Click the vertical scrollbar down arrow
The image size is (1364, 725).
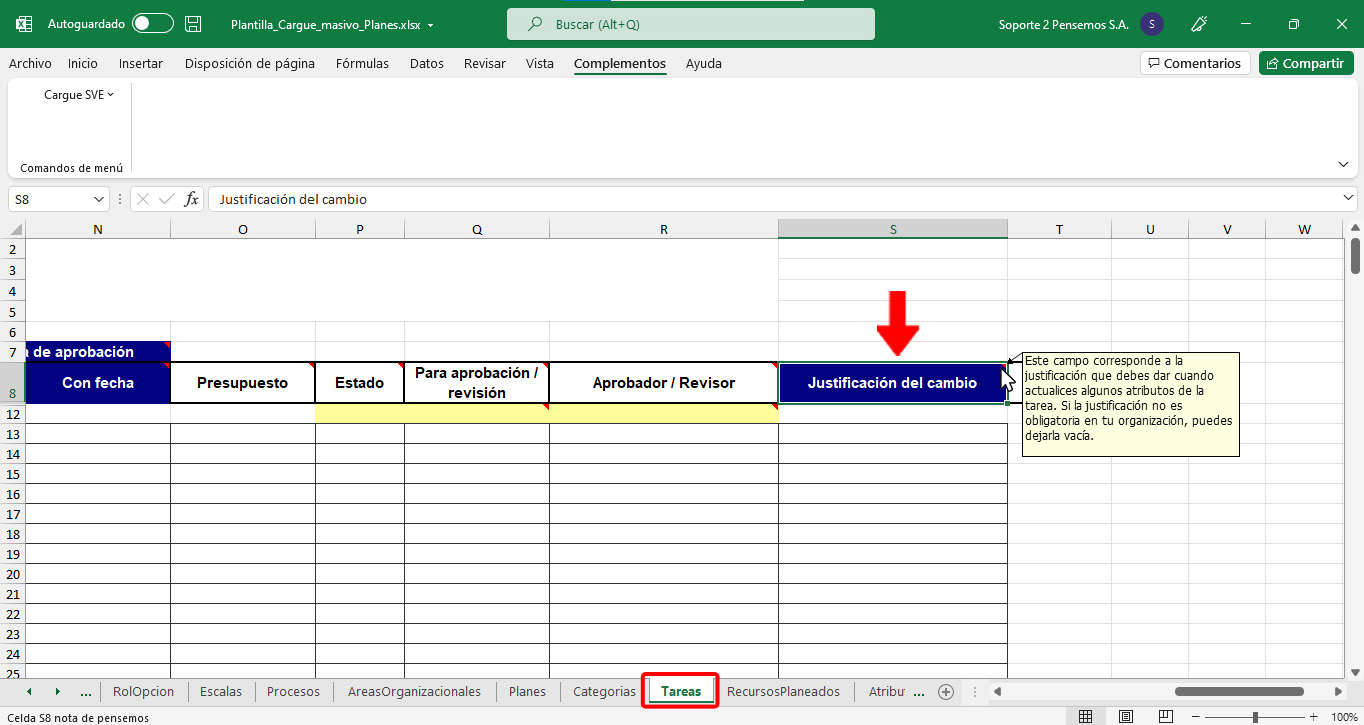click(x=1355, y=672)
